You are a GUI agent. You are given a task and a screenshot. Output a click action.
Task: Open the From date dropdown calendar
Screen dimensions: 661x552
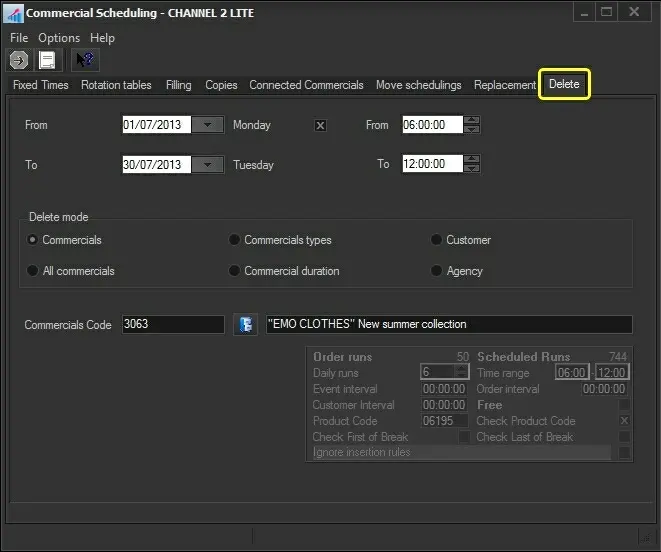coord(207,125)
